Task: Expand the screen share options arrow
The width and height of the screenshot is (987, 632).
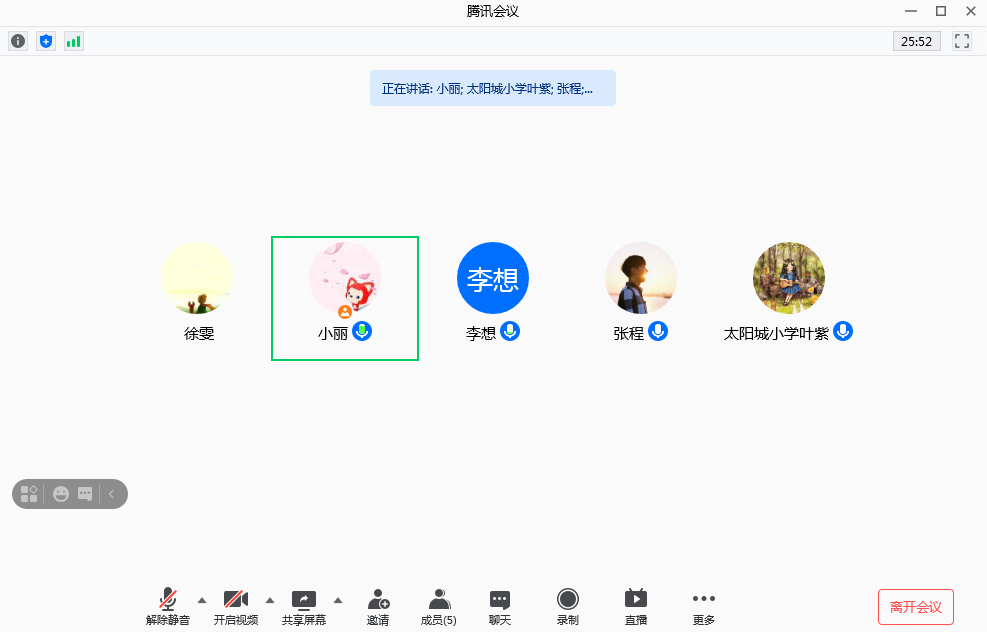Action: pyautogui.click(x=338, y=601)
